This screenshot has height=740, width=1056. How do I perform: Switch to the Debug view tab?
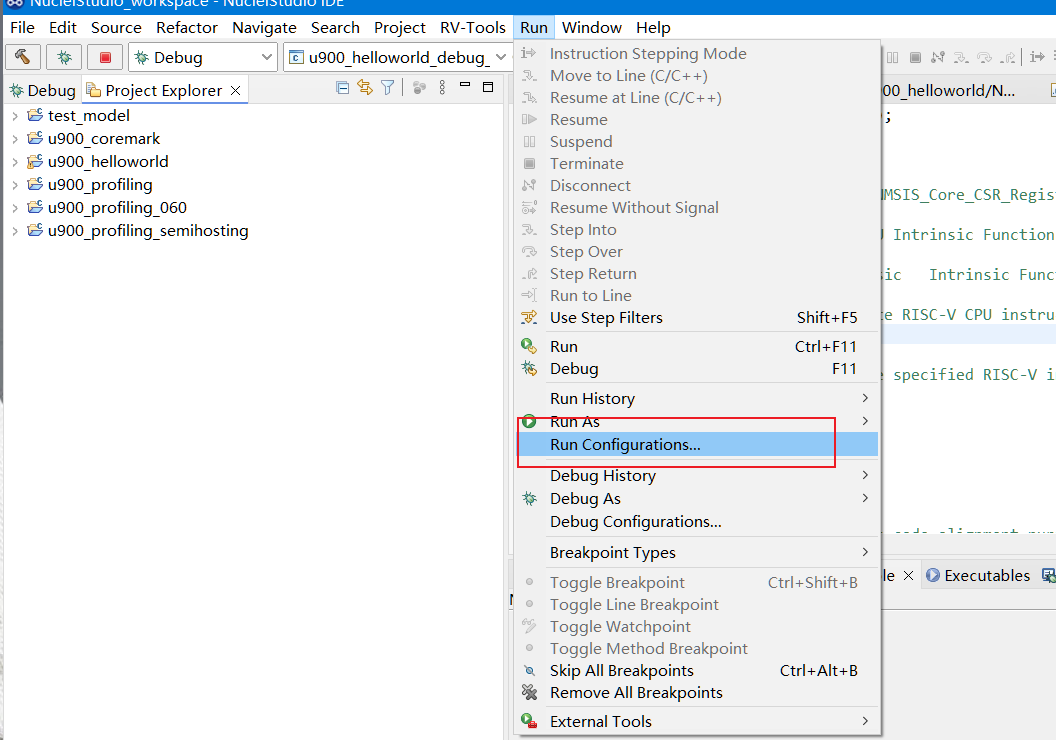pyautogui.click(x=42, y=90)
